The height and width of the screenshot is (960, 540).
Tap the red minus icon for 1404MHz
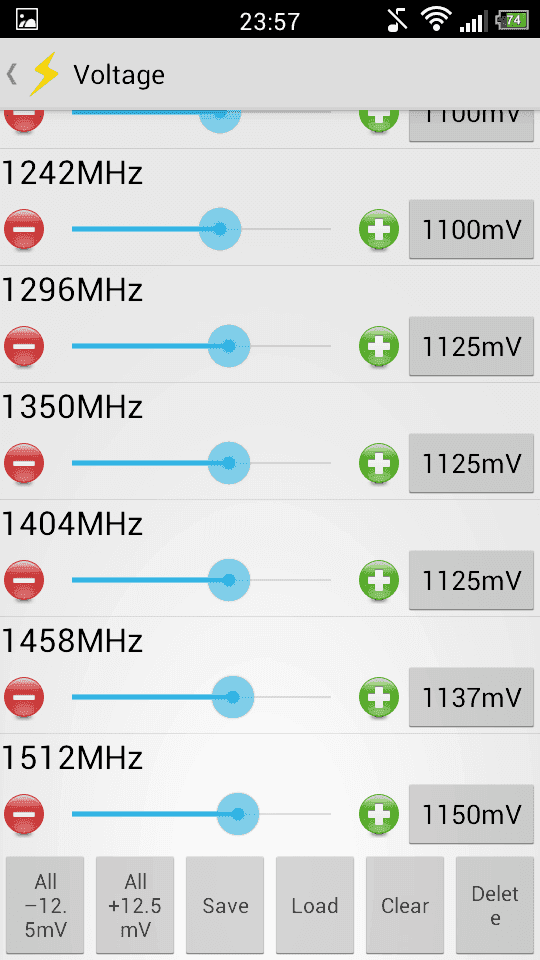click(24, 580)
